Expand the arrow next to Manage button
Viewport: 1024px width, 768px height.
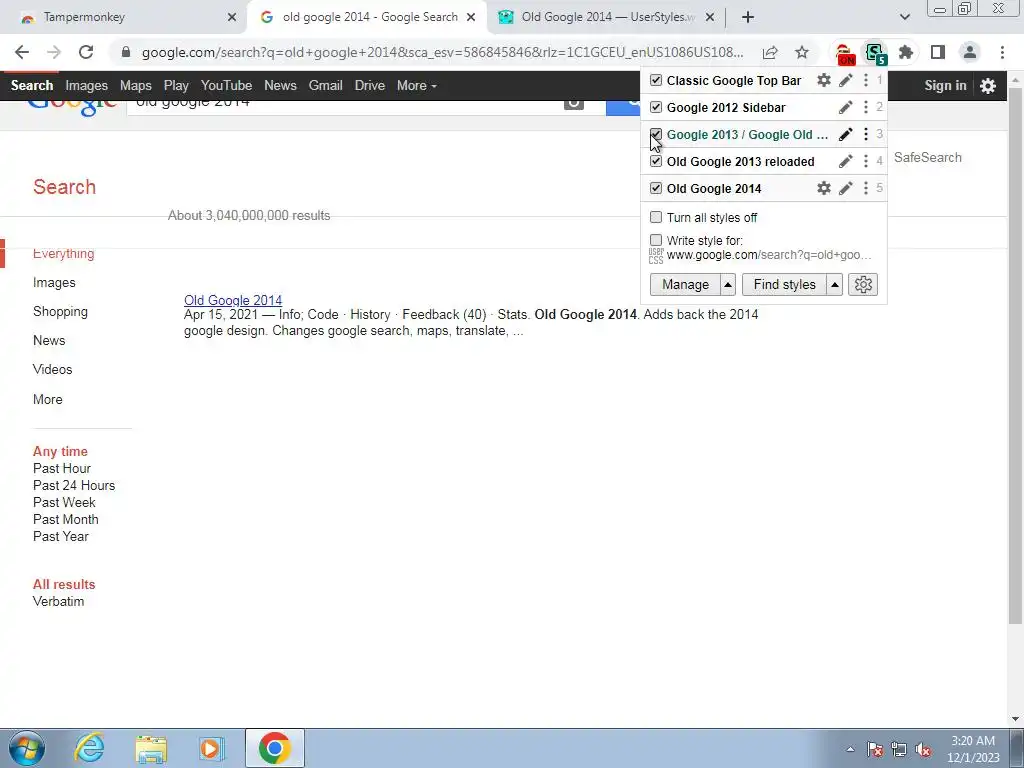click(728, 284)
